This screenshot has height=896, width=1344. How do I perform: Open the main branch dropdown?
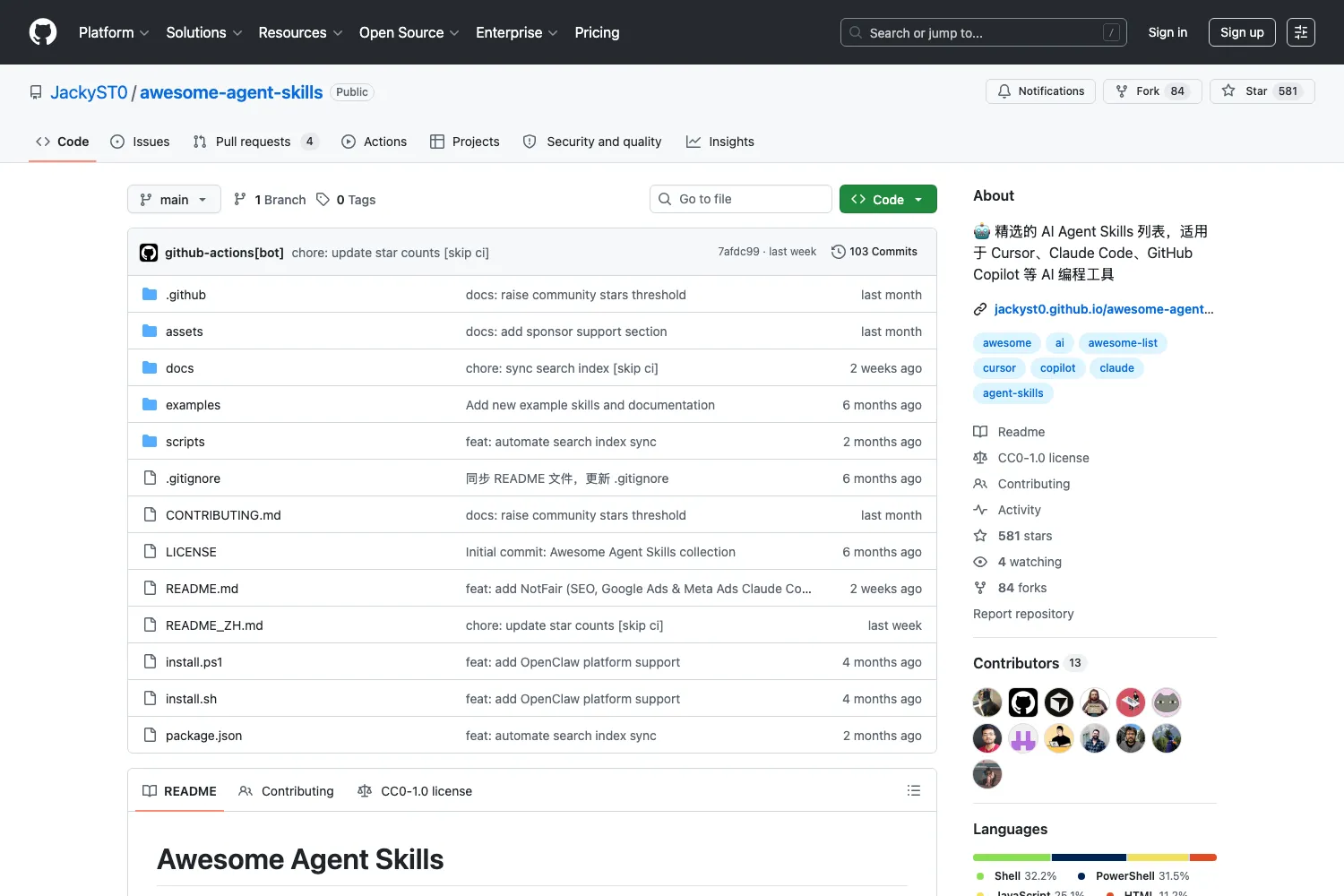[174, 199]
